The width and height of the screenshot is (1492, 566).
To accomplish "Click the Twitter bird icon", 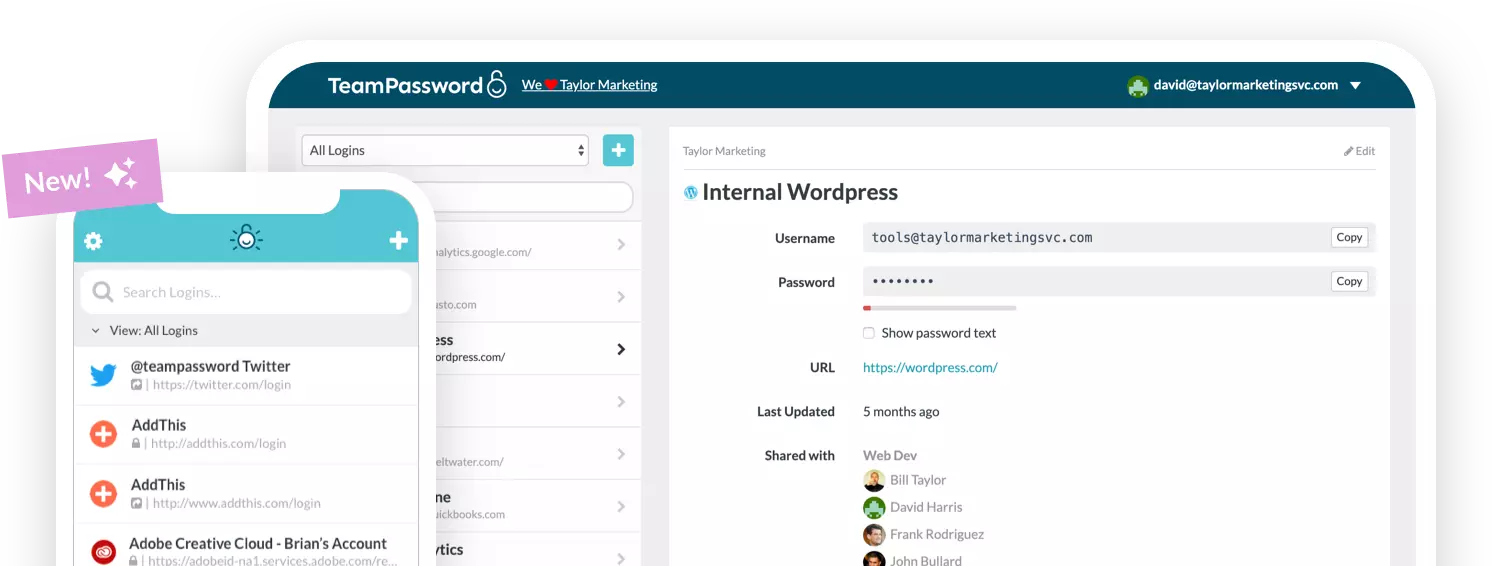I will (x=103, y=375).
